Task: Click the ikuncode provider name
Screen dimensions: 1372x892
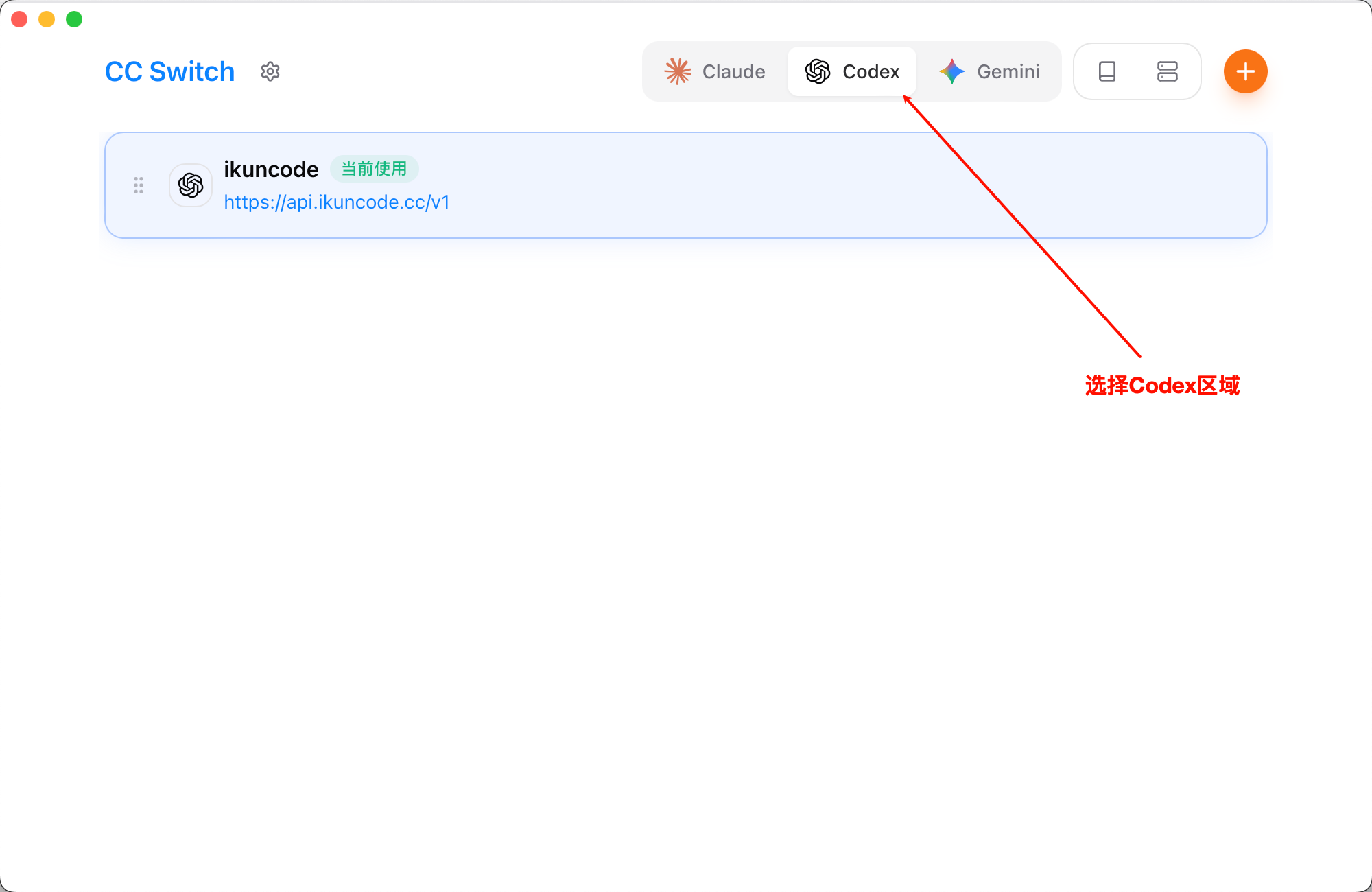Action: [271, 169]
